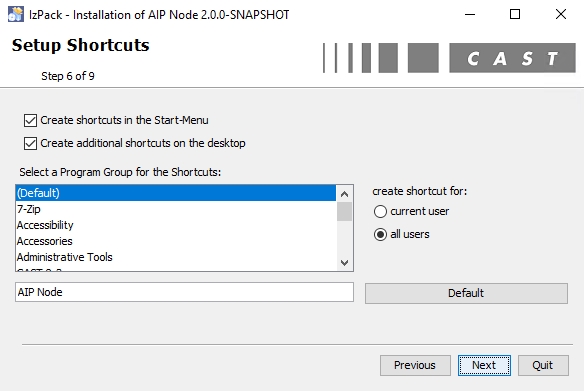Image resolution: width=584 pixels, height=391 pixels.
Task: Quit the installer
Action: [543, 365]
